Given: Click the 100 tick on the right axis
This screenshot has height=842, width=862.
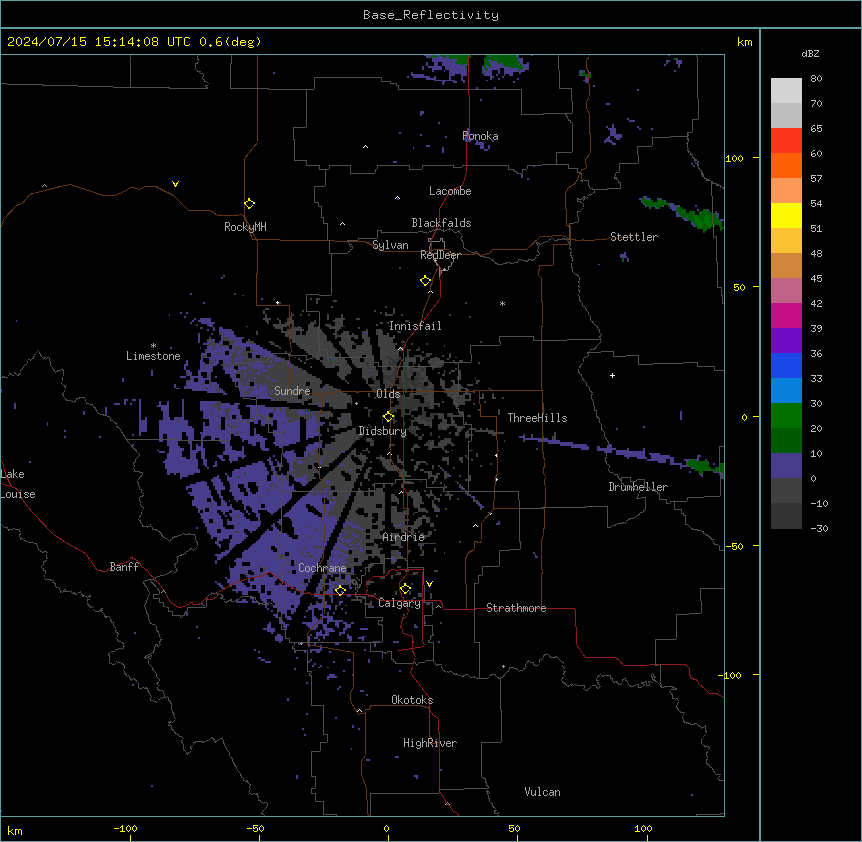Looking at the screenshot, I should tap(734, 158).
